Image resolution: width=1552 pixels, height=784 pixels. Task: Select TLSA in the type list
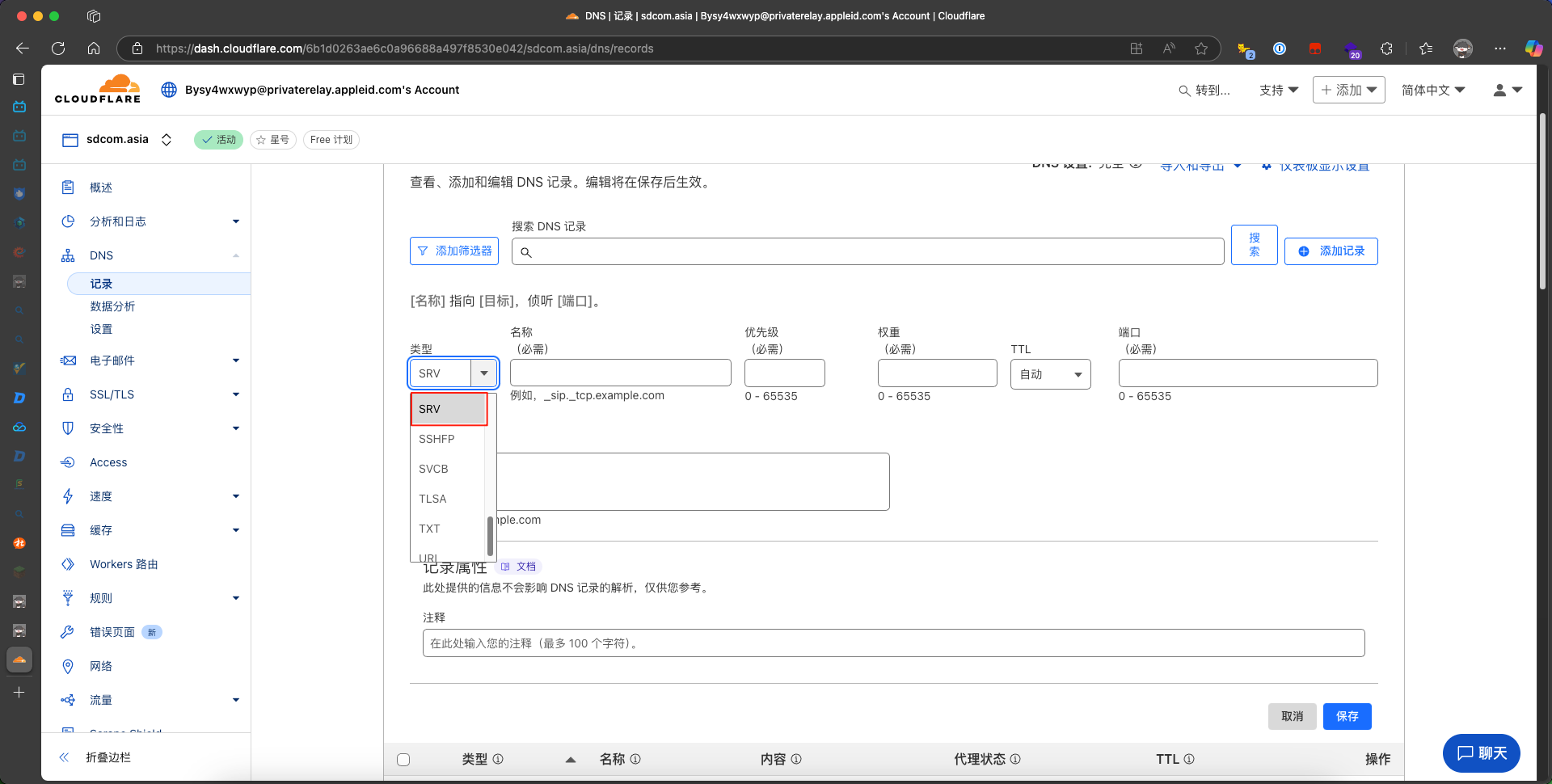447,499
